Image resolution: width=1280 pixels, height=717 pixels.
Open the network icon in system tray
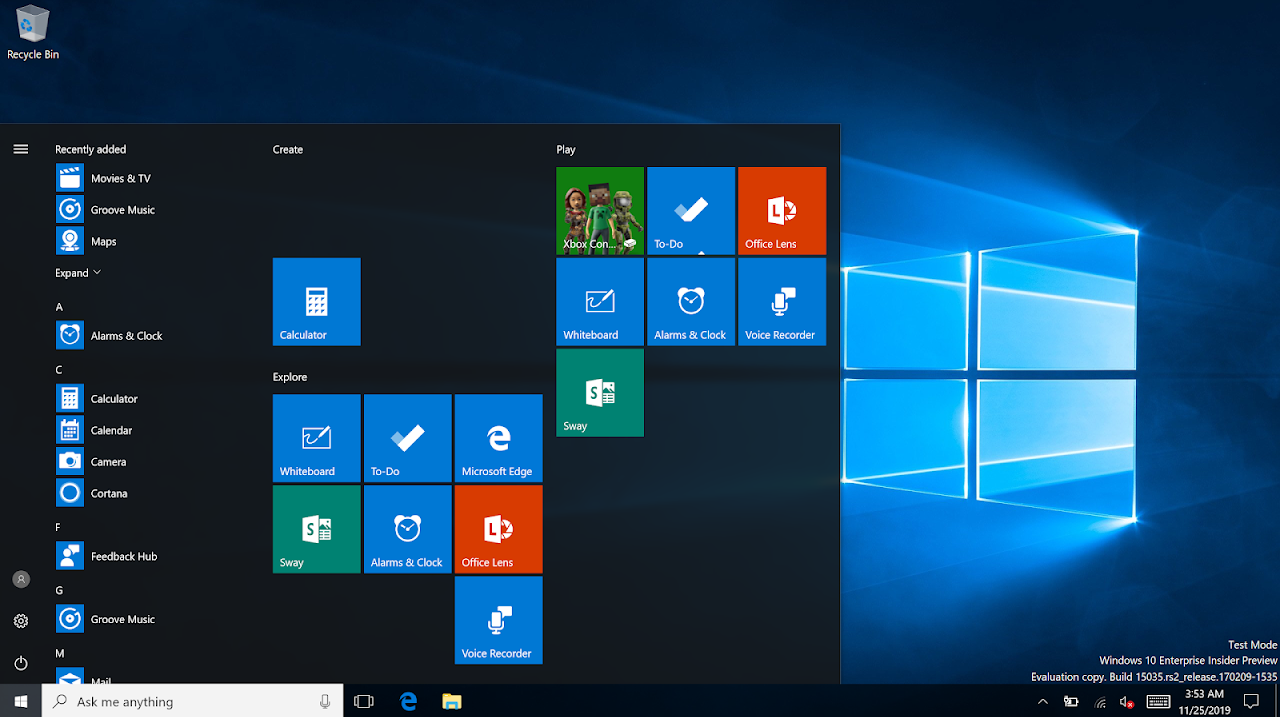pos(1100,702)
